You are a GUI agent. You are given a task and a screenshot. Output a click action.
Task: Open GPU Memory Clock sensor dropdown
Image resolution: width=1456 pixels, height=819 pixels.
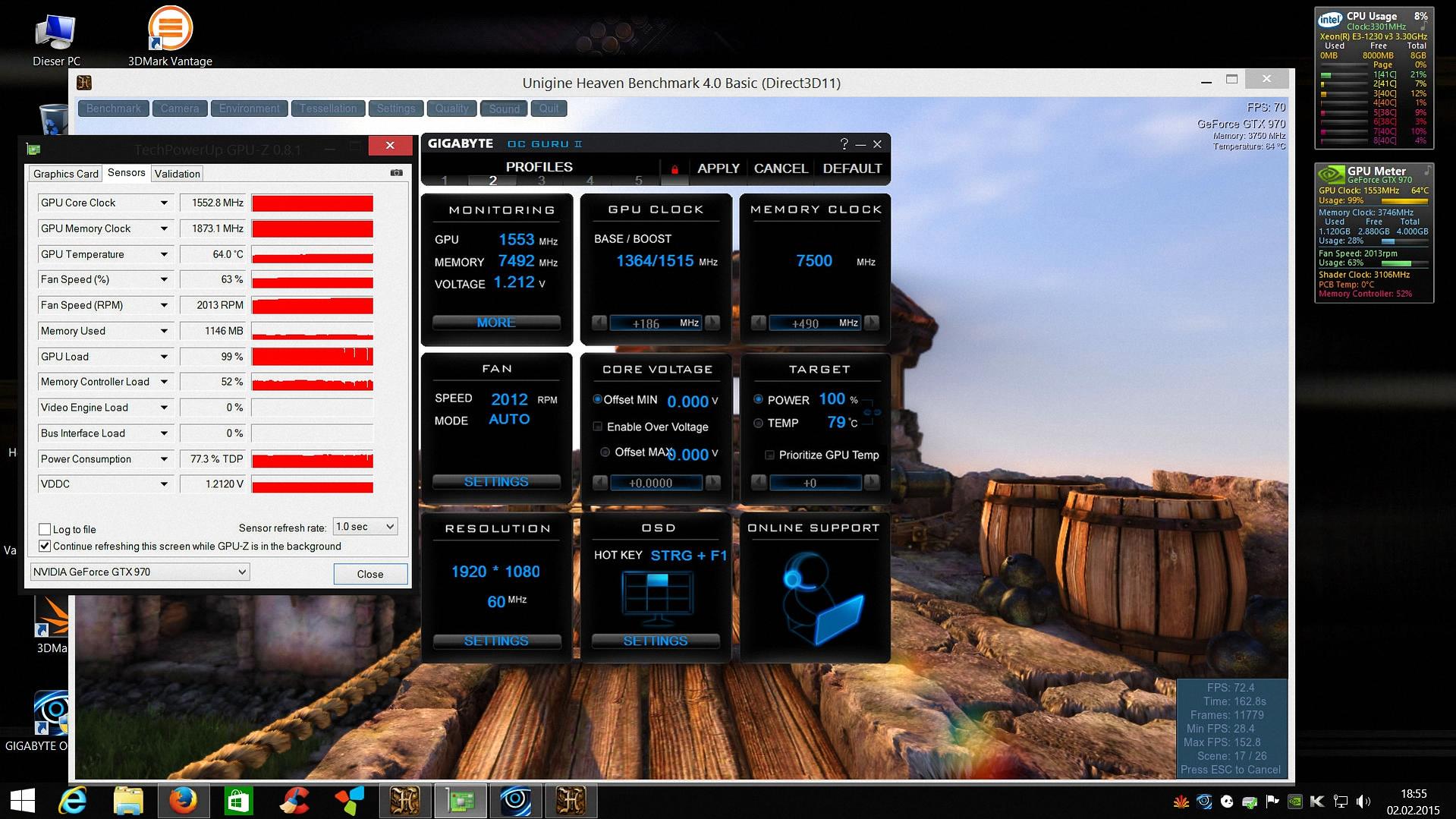[x=164, y=228]
